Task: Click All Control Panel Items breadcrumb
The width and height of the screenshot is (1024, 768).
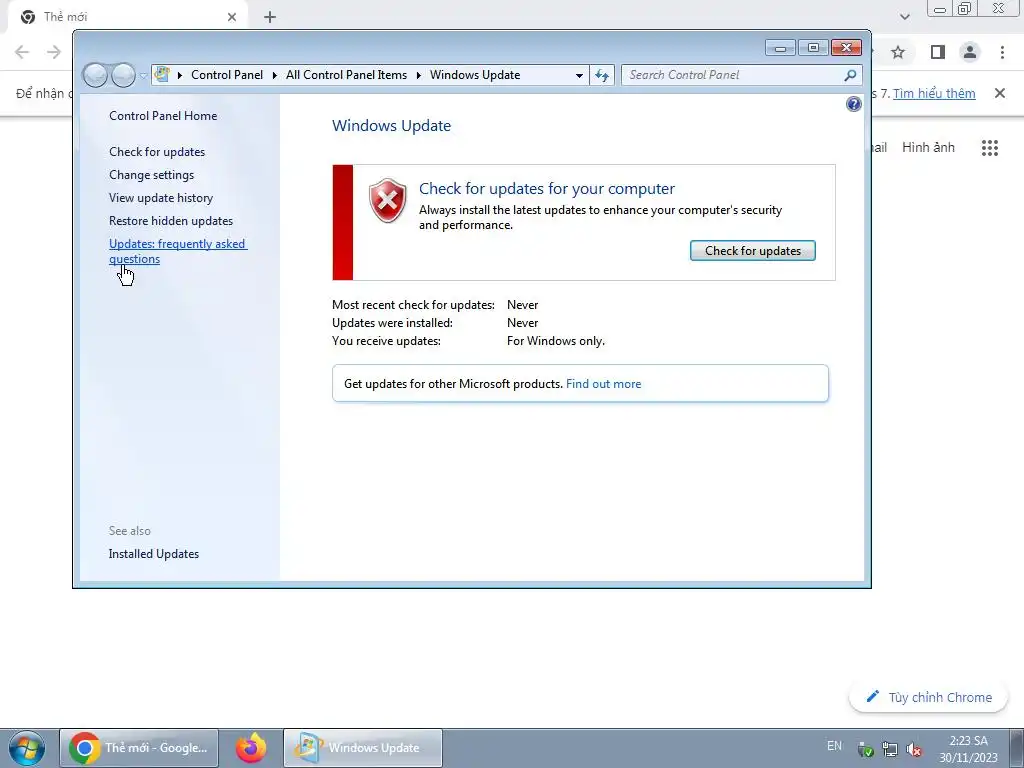Action: coord(346,75)
